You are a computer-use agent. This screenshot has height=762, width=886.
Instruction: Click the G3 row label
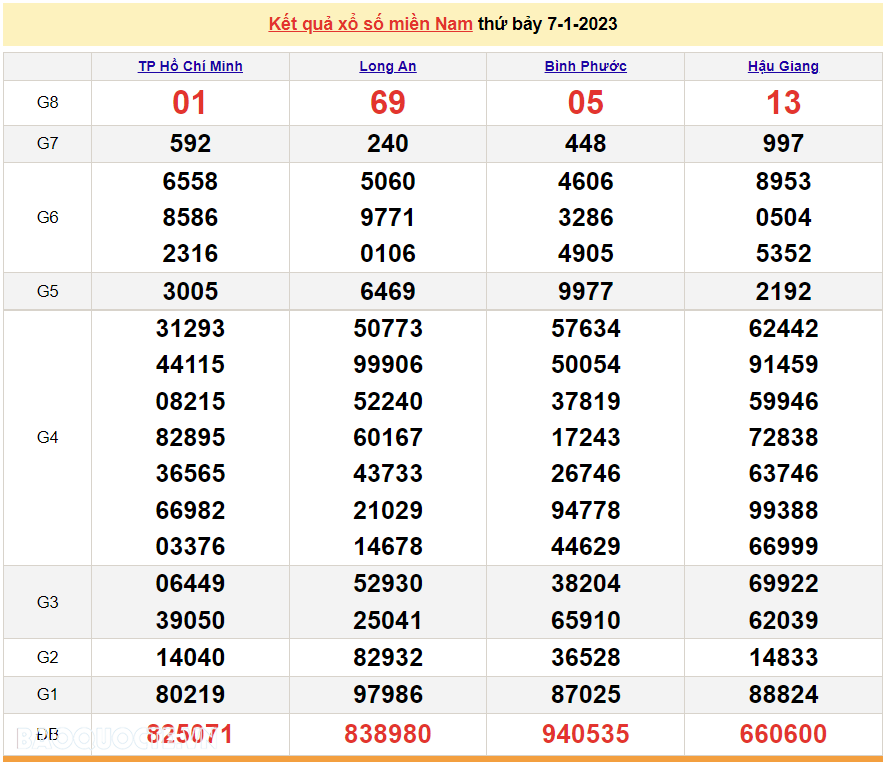pyautogui.click(x=47, y=602)
